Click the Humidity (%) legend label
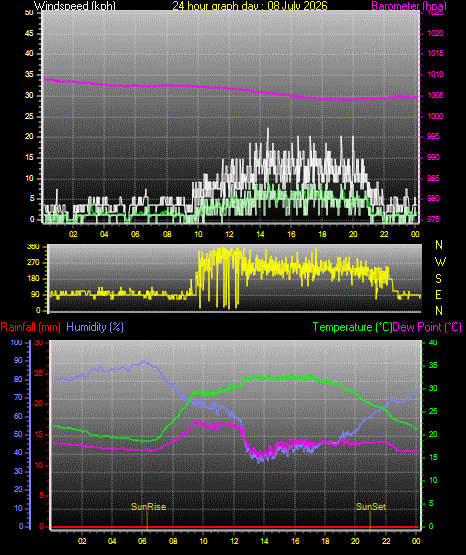 coord(95,327)
